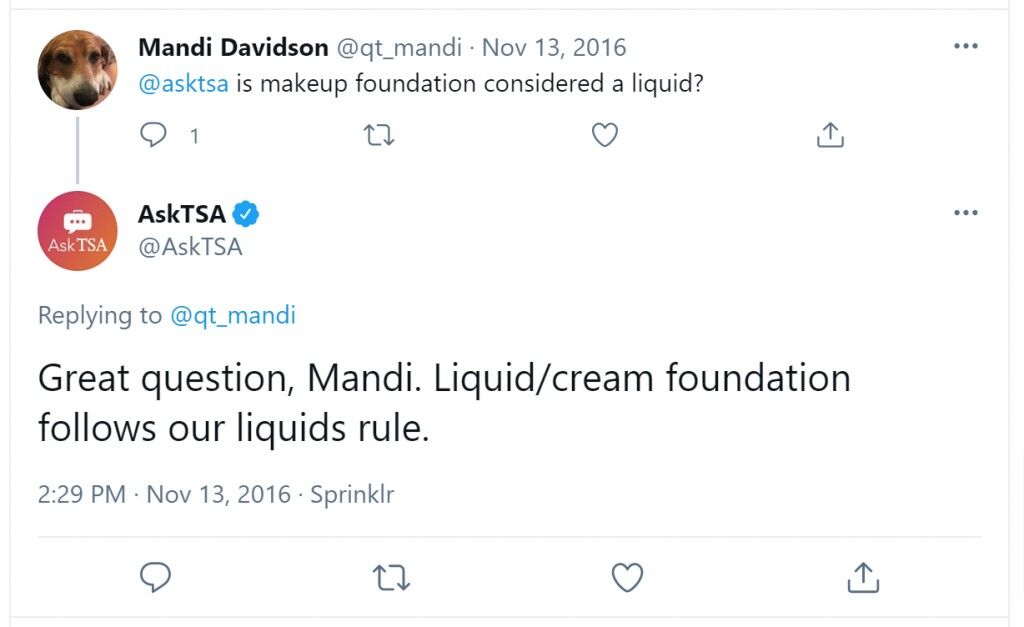This screenshot has height=627, width=1024.
Task: Open more options for Mandi's tweet
Action: pyautogui.click(x=965, y=46)
